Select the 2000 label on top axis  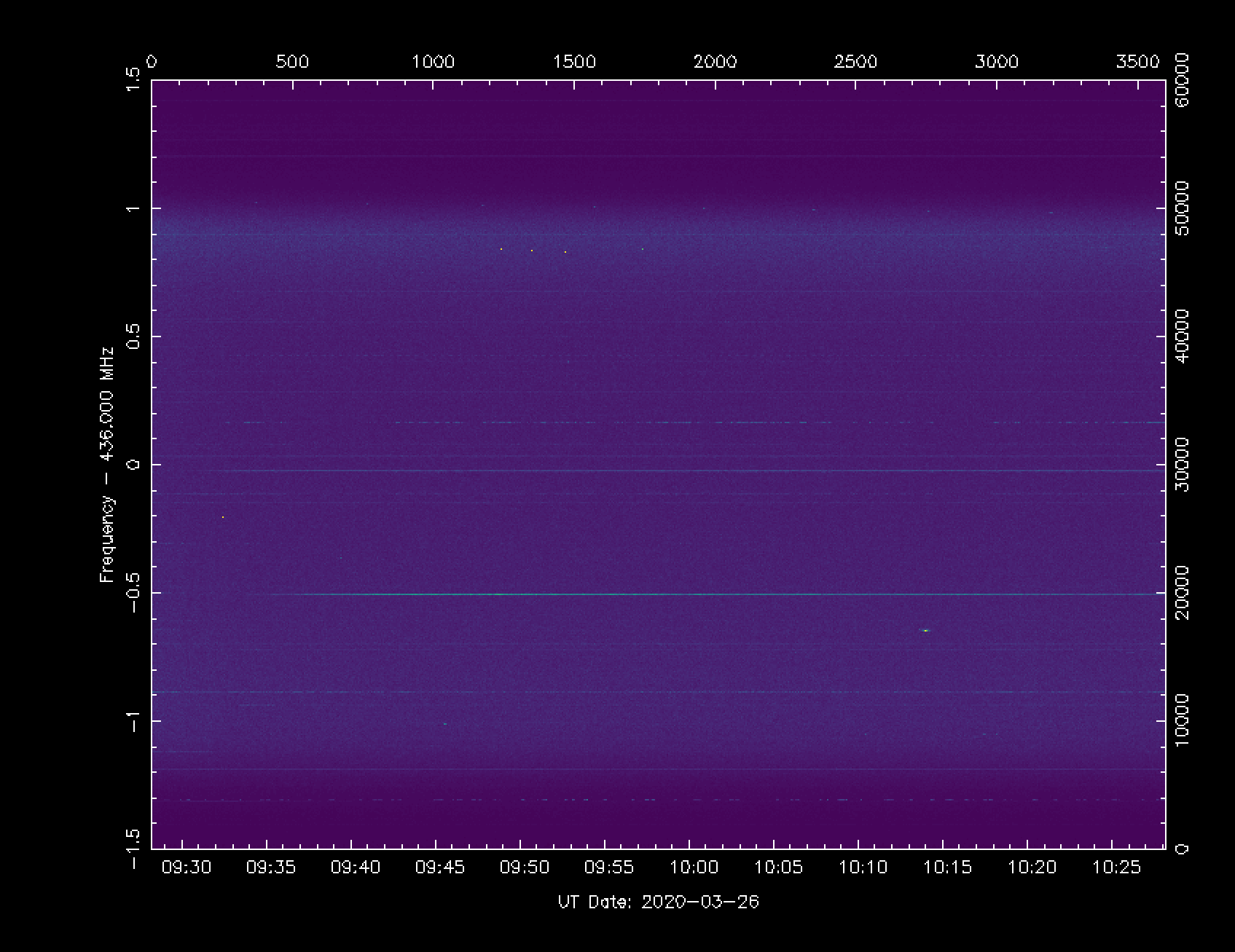point(715,62)
